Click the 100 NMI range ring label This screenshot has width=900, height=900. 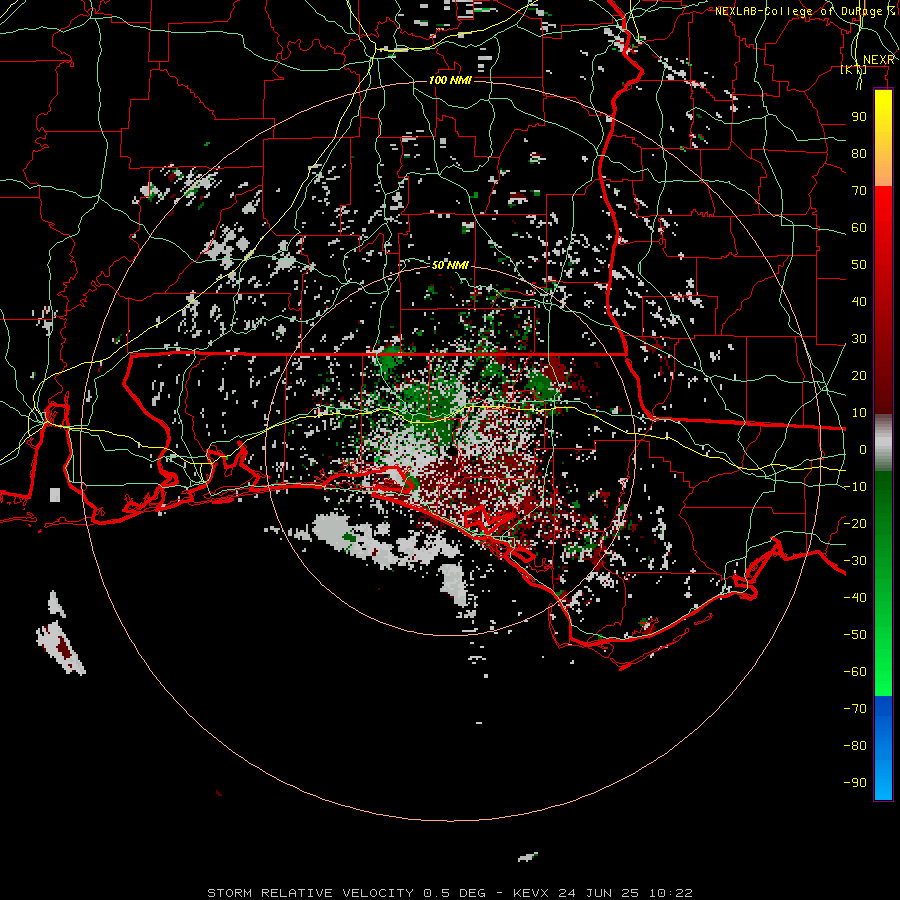pos(451,80)
